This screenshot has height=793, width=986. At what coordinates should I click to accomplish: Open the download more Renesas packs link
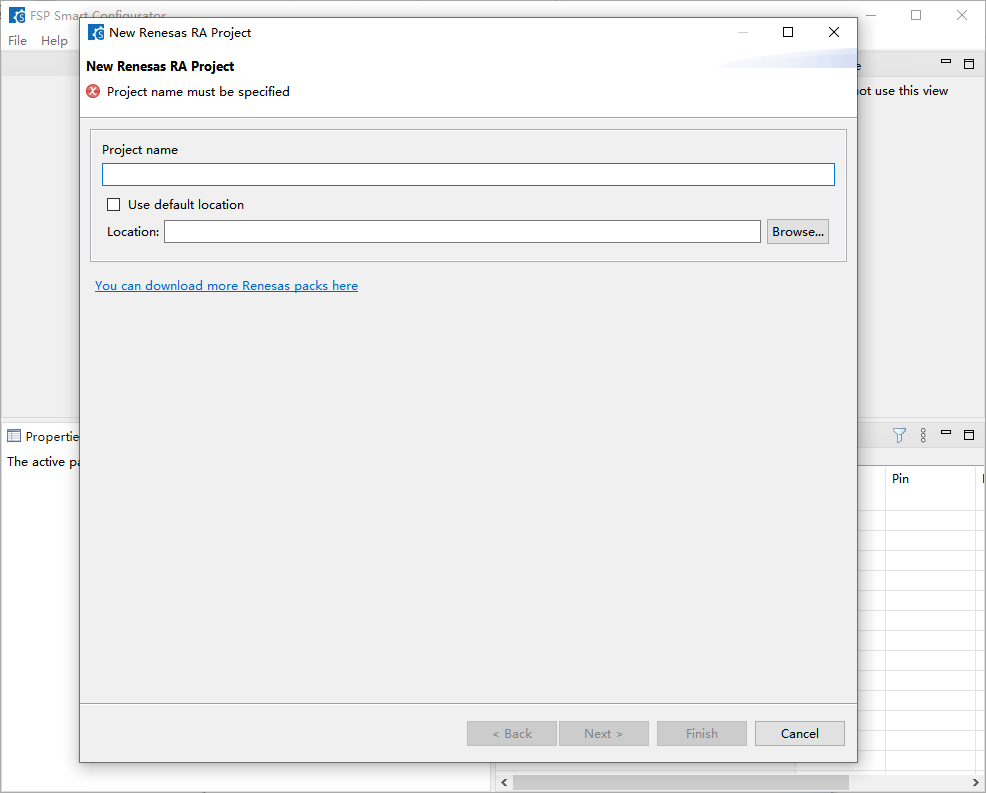click(226, 286)
